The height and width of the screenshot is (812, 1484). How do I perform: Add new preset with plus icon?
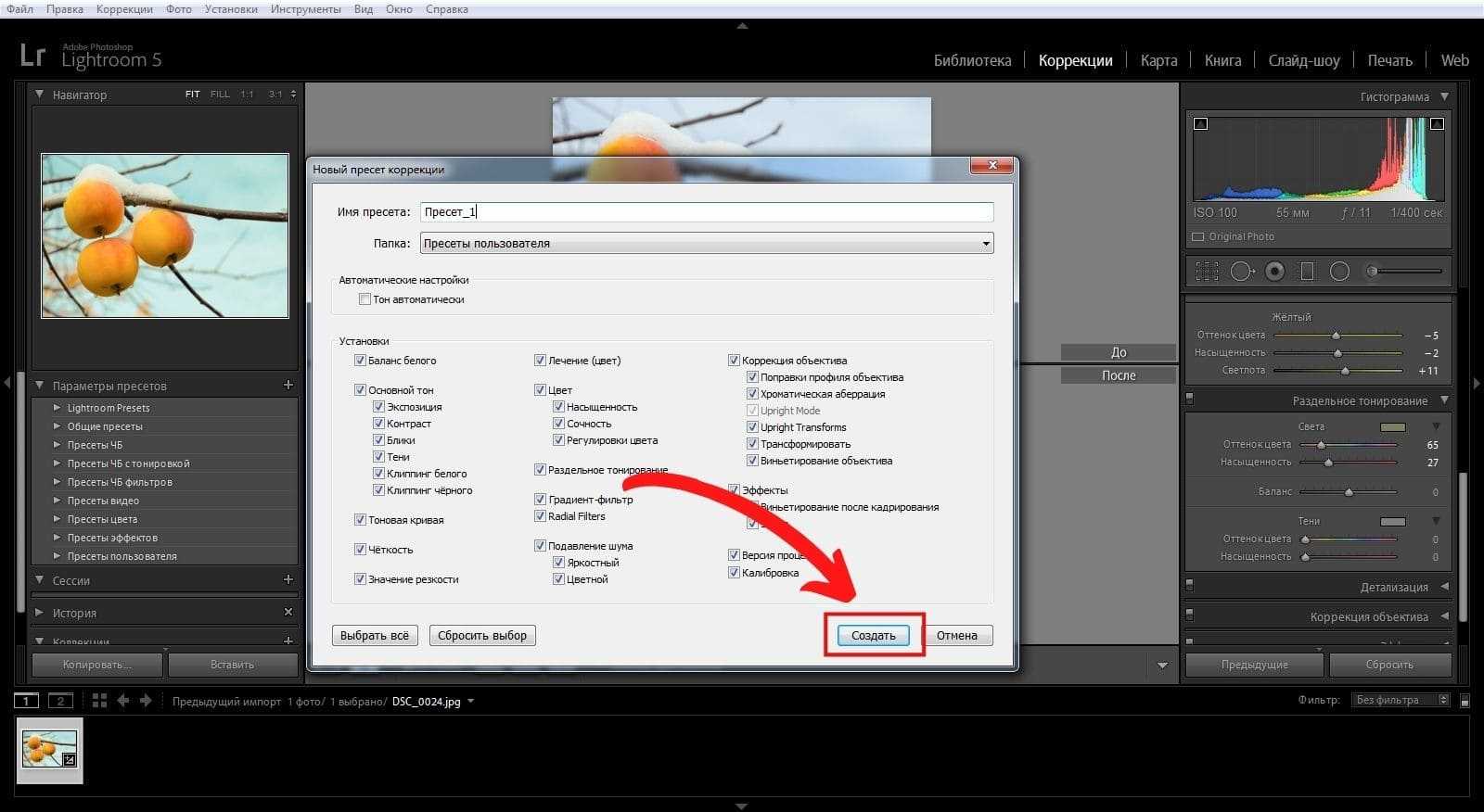tap(288, 385)
